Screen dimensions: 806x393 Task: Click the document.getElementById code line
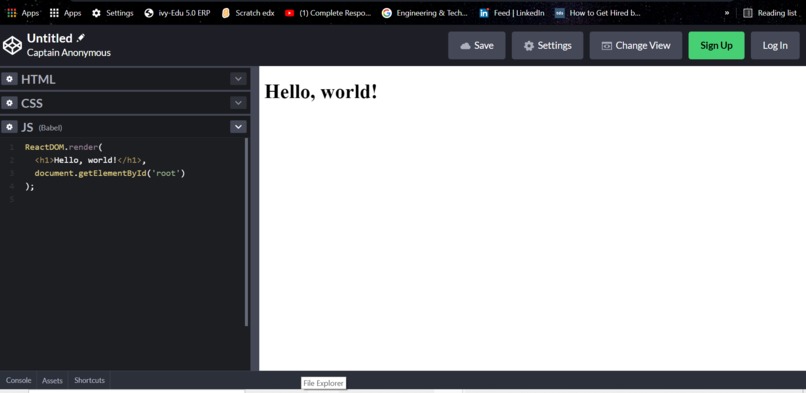coord(109,173)
